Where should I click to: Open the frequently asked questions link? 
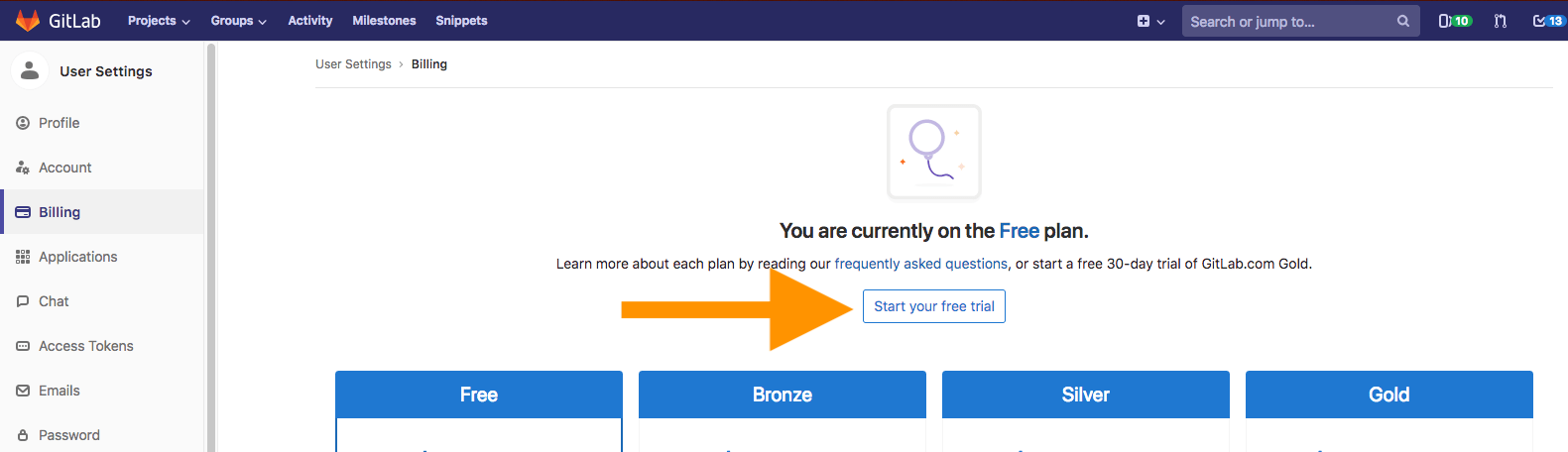[921, 264]
